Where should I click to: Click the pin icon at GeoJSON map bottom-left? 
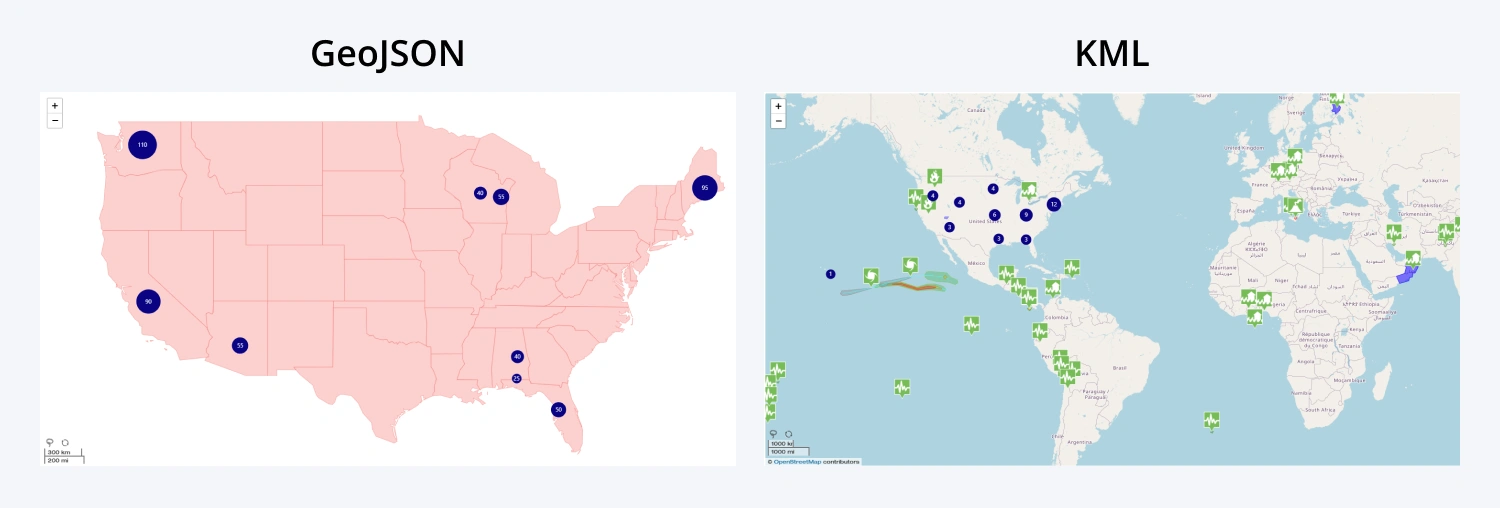[50, 442]
